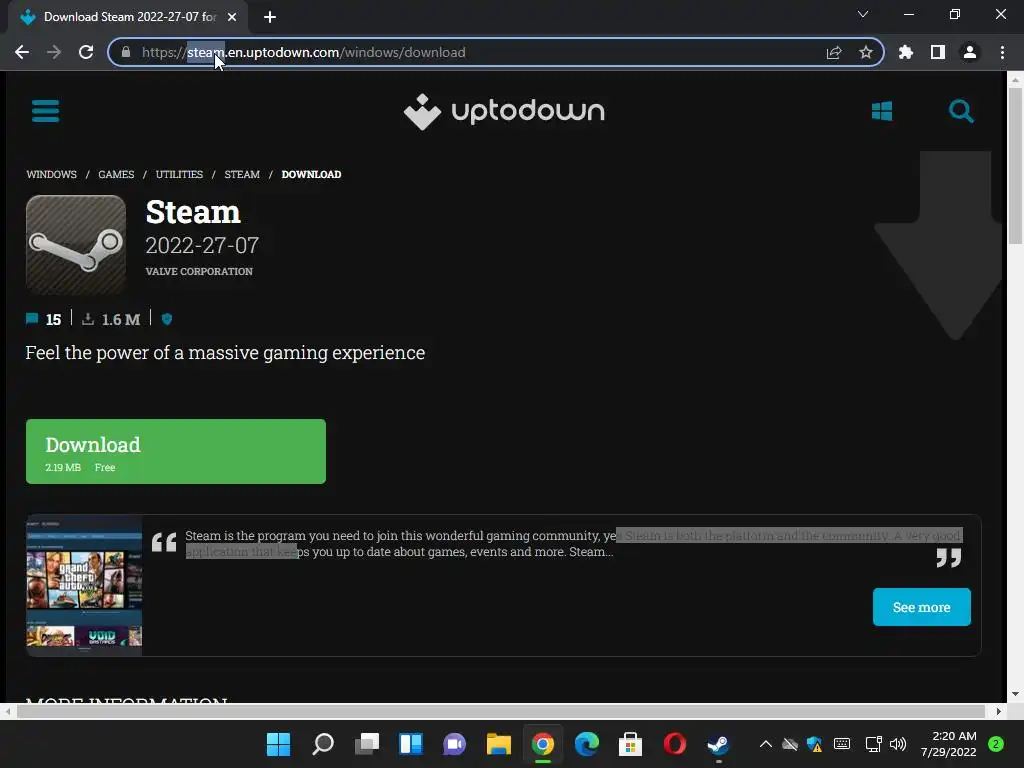Close the Download Steam tab

(x=232, y=17)
